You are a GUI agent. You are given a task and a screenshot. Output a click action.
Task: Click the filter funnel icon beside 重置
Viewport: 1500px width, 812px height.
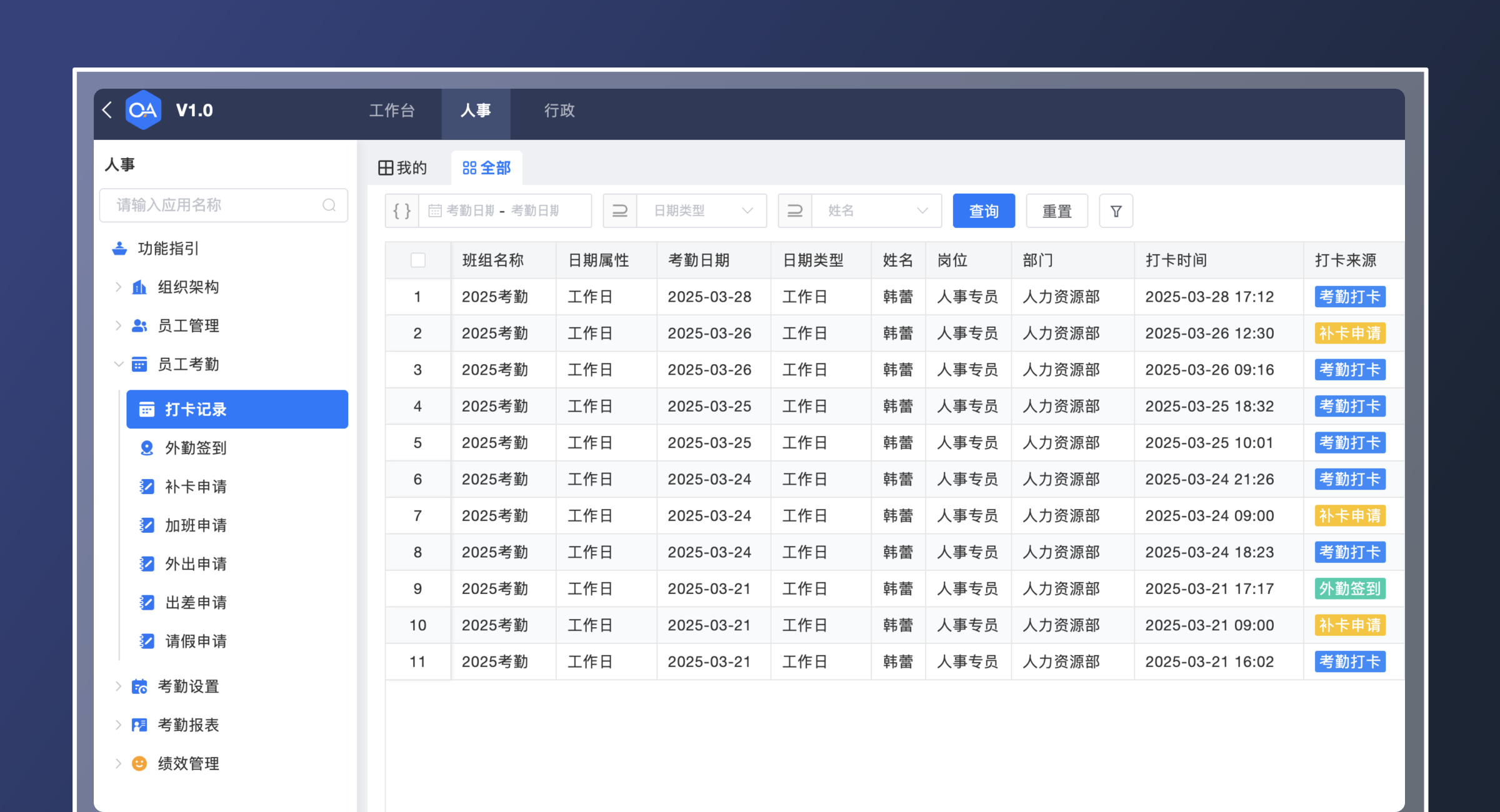tap(1116, 210)
